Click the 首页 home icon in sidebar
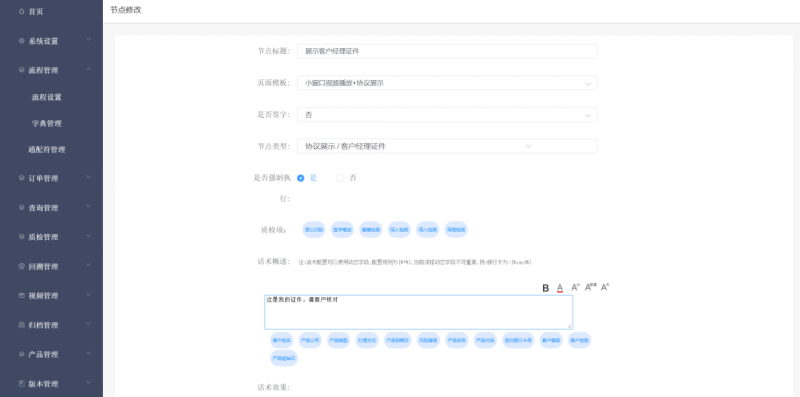This screenshot has width=800, height=397. [x=21, y=11]
